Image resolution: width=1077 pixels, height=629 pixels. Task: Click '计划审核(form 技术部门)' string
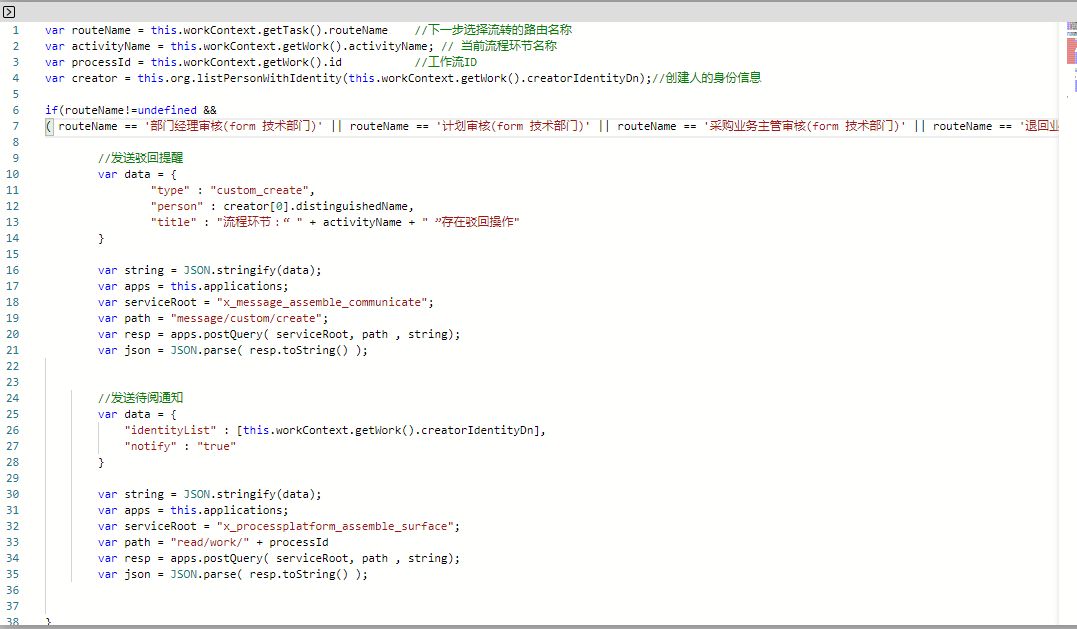pyautogui.click(x=512, y=126)
